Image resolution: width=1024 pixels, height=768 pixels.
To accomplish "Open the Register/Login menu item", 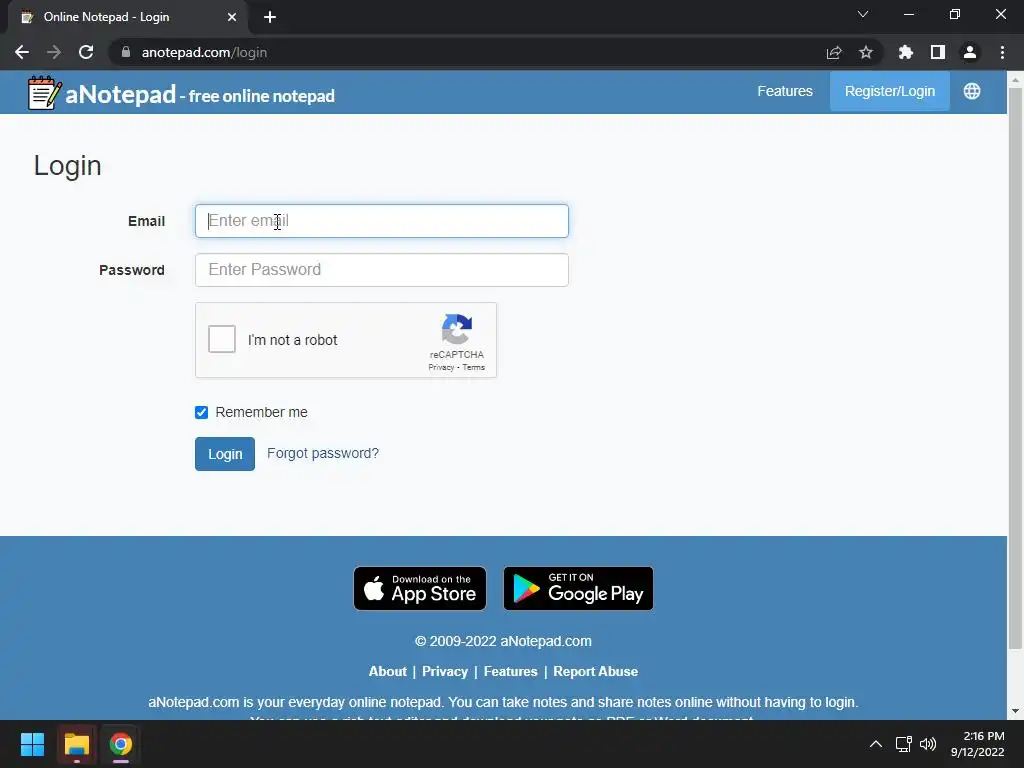I will [889, 91].
